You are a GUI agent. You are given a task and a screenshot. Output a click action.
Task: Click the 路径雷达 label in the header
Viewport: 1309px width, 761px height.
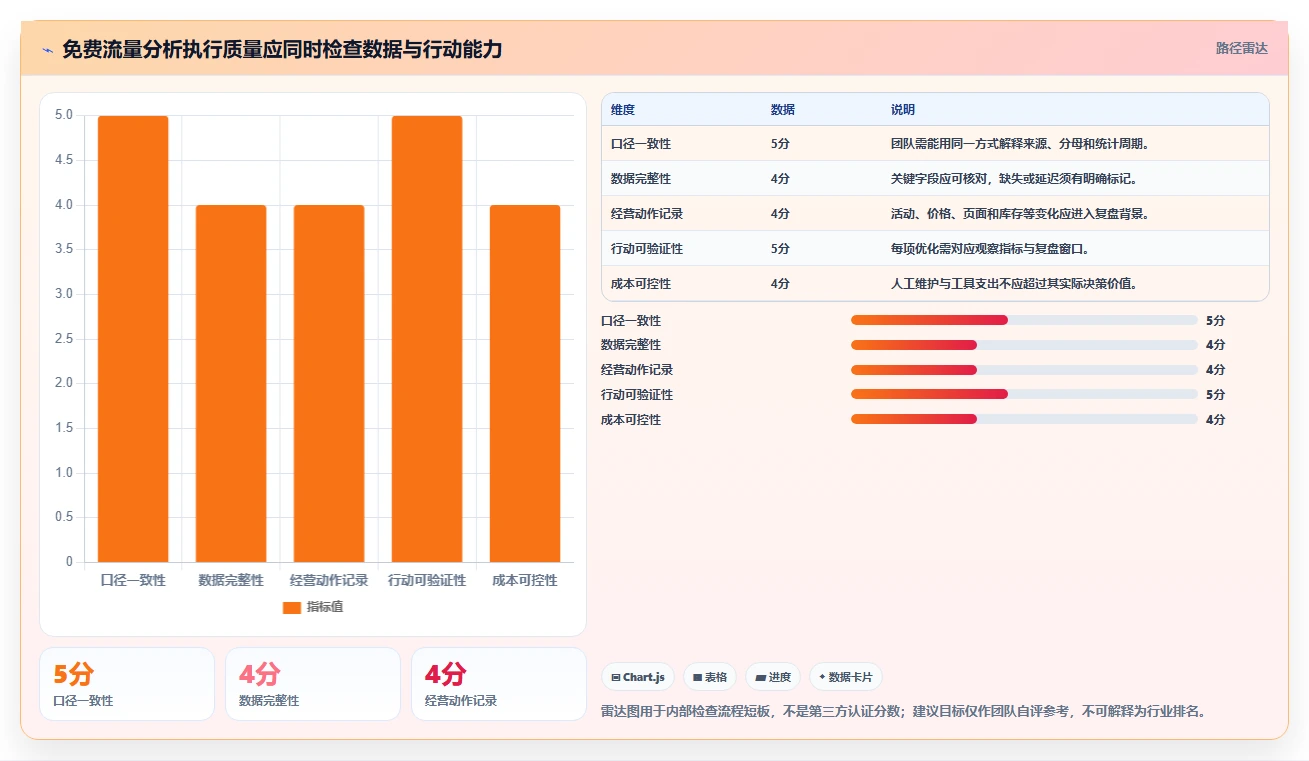[x=1241, y=48]
